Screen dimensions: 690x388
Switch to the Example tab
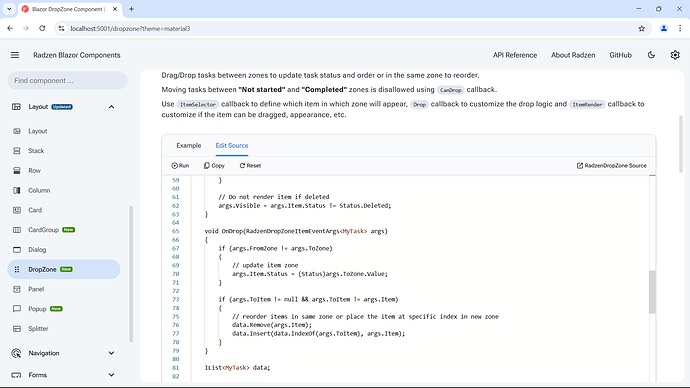[x=189, y=146]
